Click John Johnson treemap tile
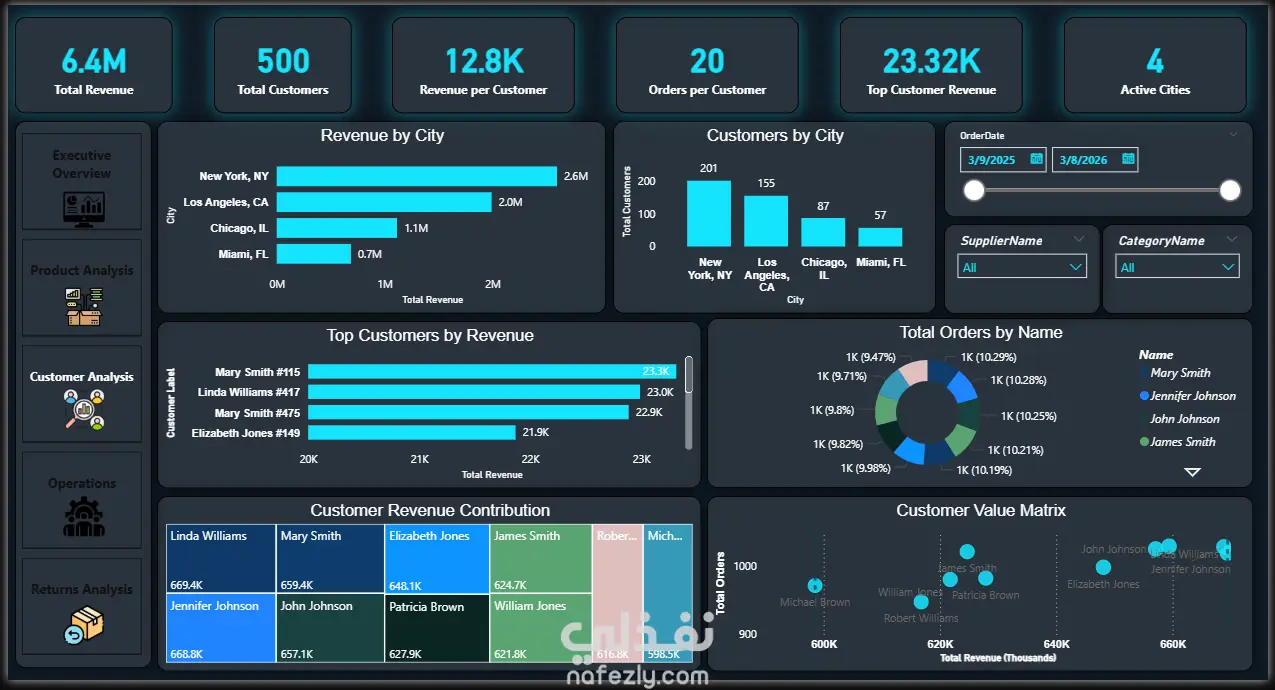 point(330,628)
